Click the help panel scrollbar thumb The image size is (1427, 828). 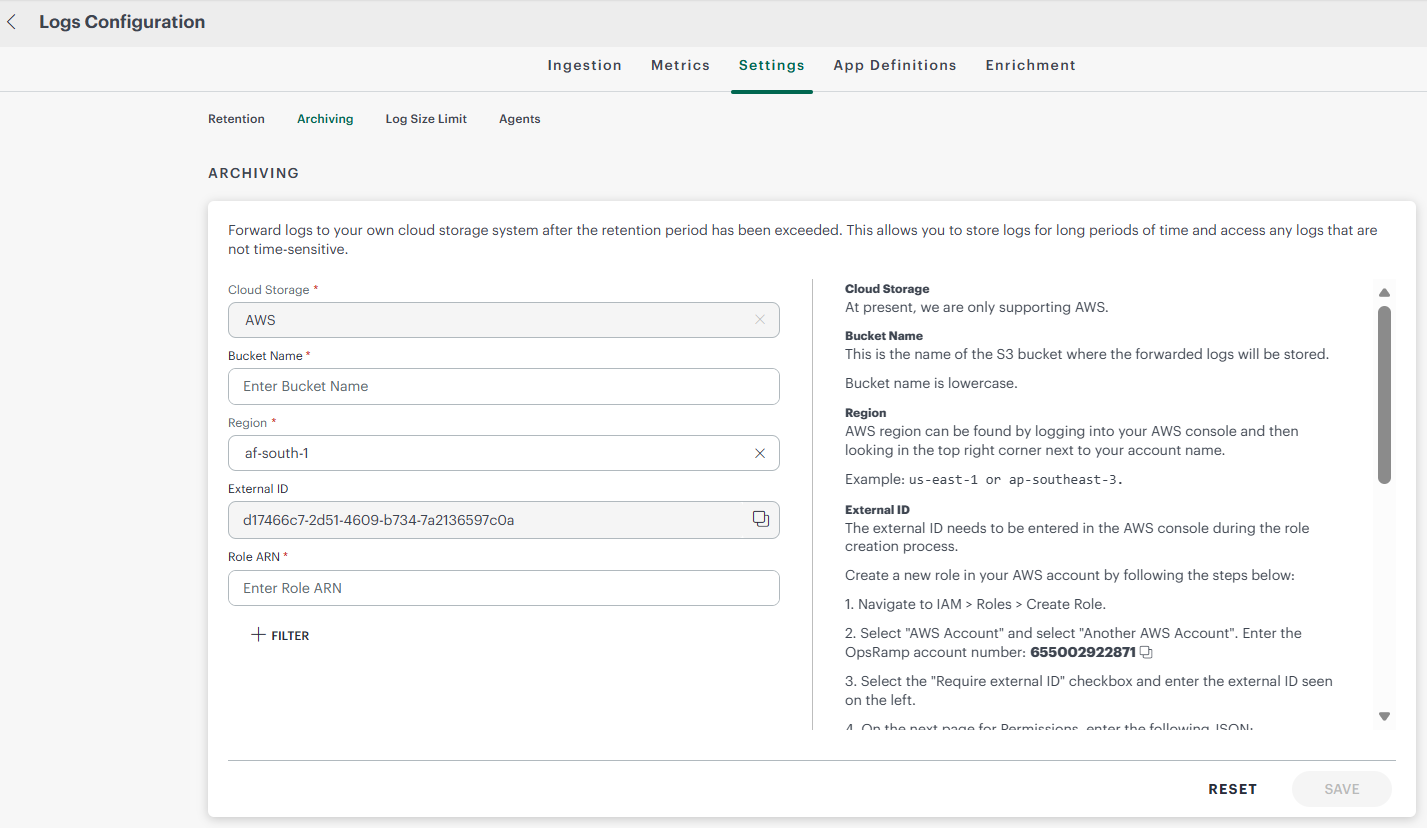[x=1384, y=395]
